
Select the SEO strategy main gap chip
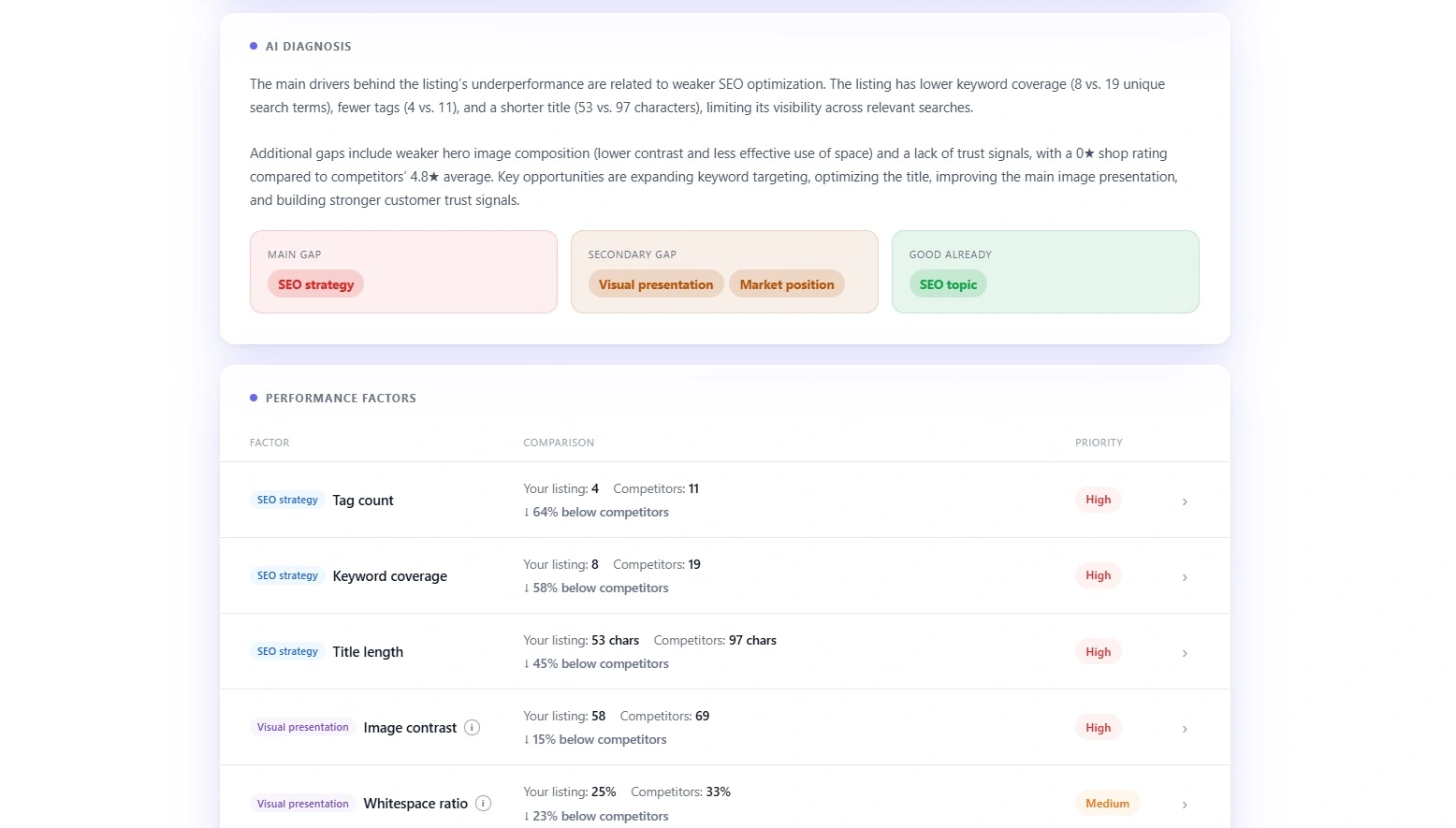(315, 284)
